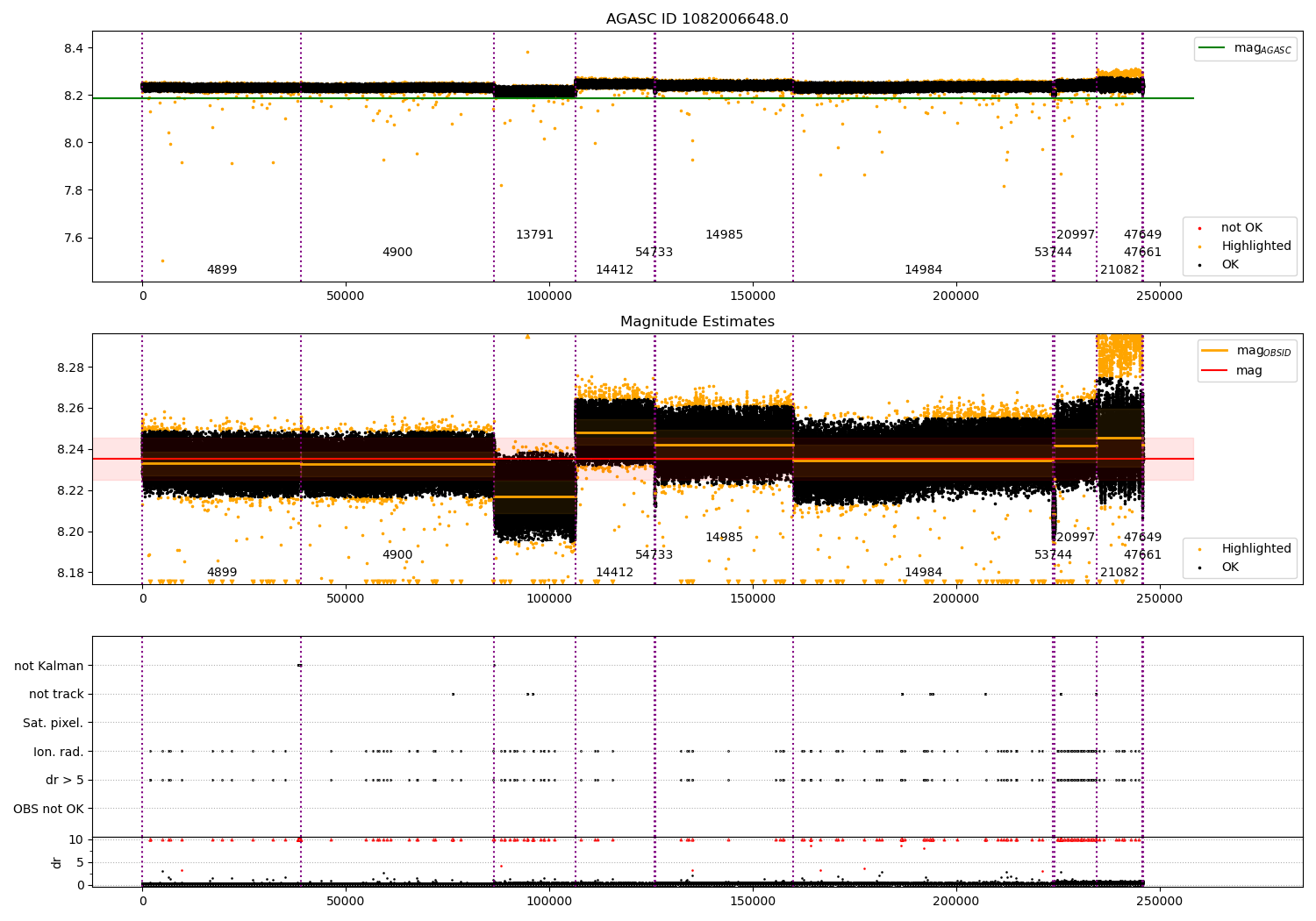Click the 'dr > 5' axis label
This screenshot has width=1316, height=921.
65,780
